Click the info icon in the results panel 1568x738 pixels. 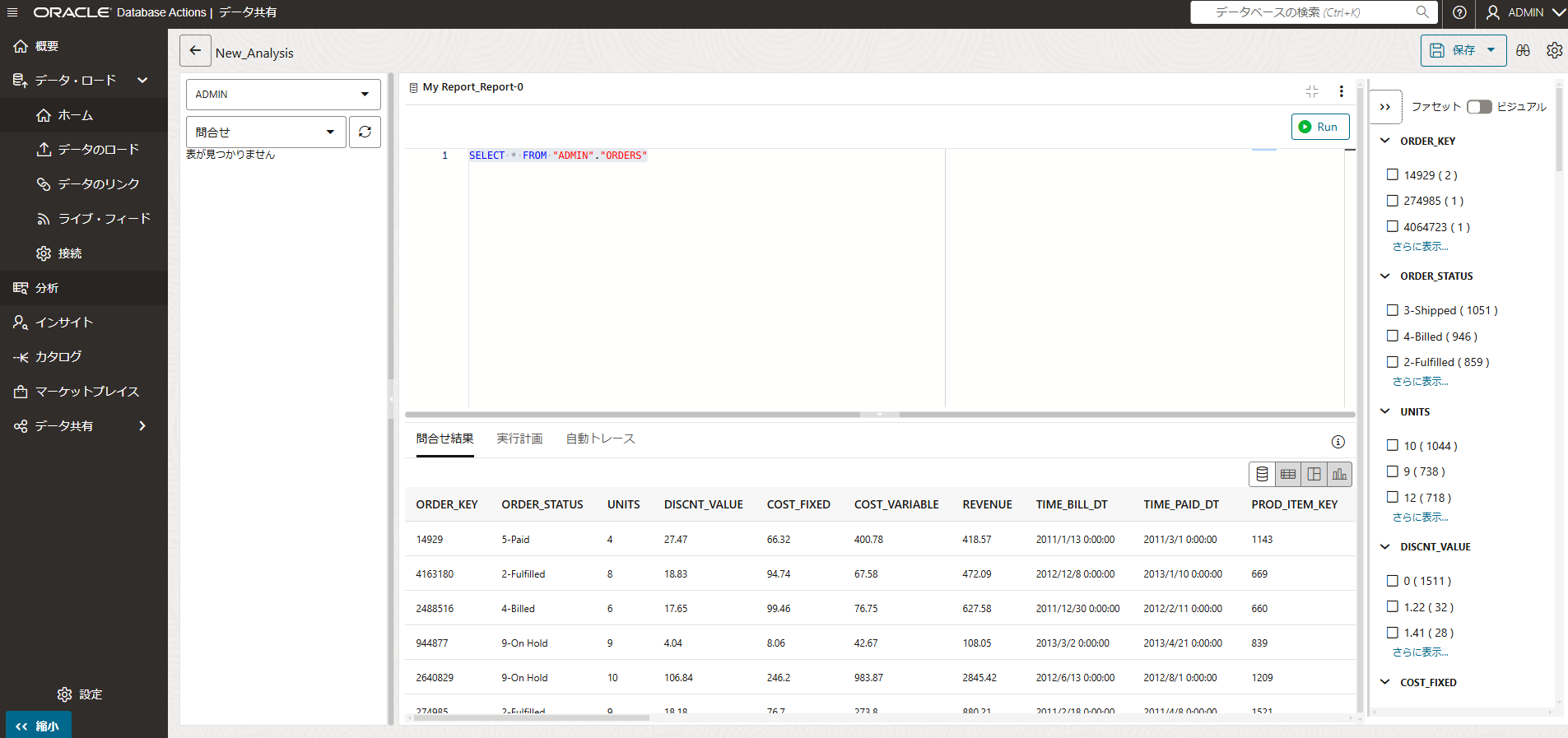point(1338,442)
